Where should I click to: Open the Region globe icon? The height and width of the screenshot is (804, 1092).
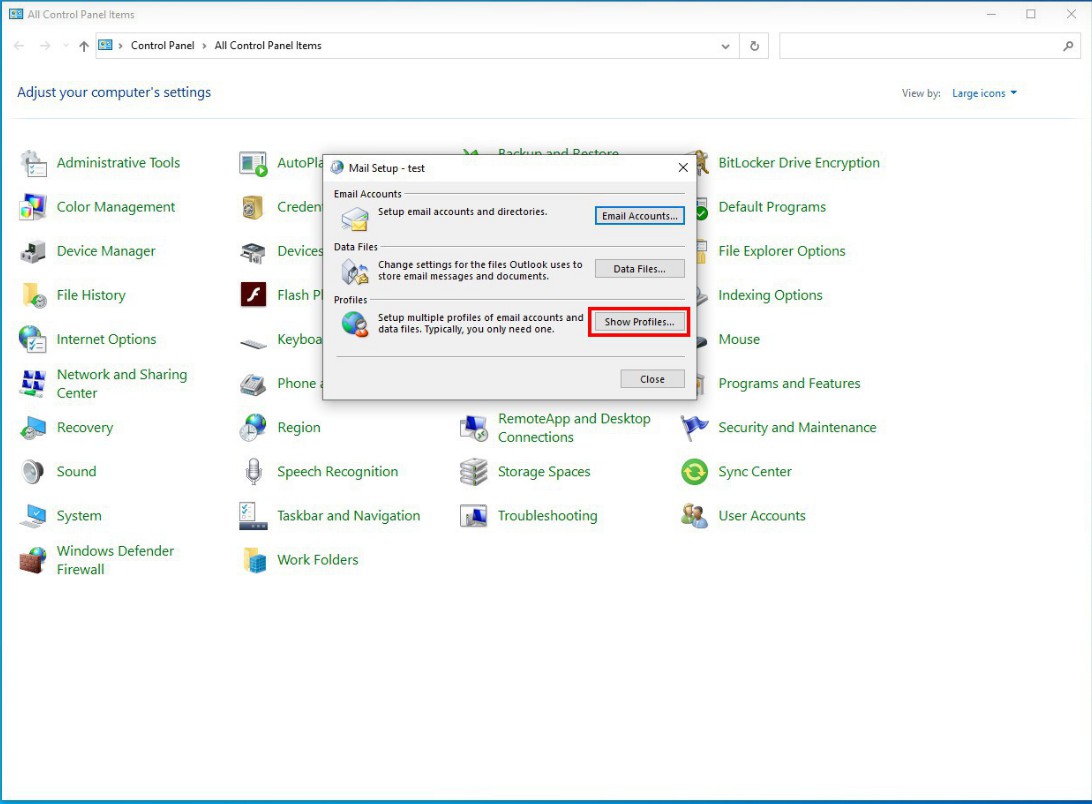(x=253, y=428)
